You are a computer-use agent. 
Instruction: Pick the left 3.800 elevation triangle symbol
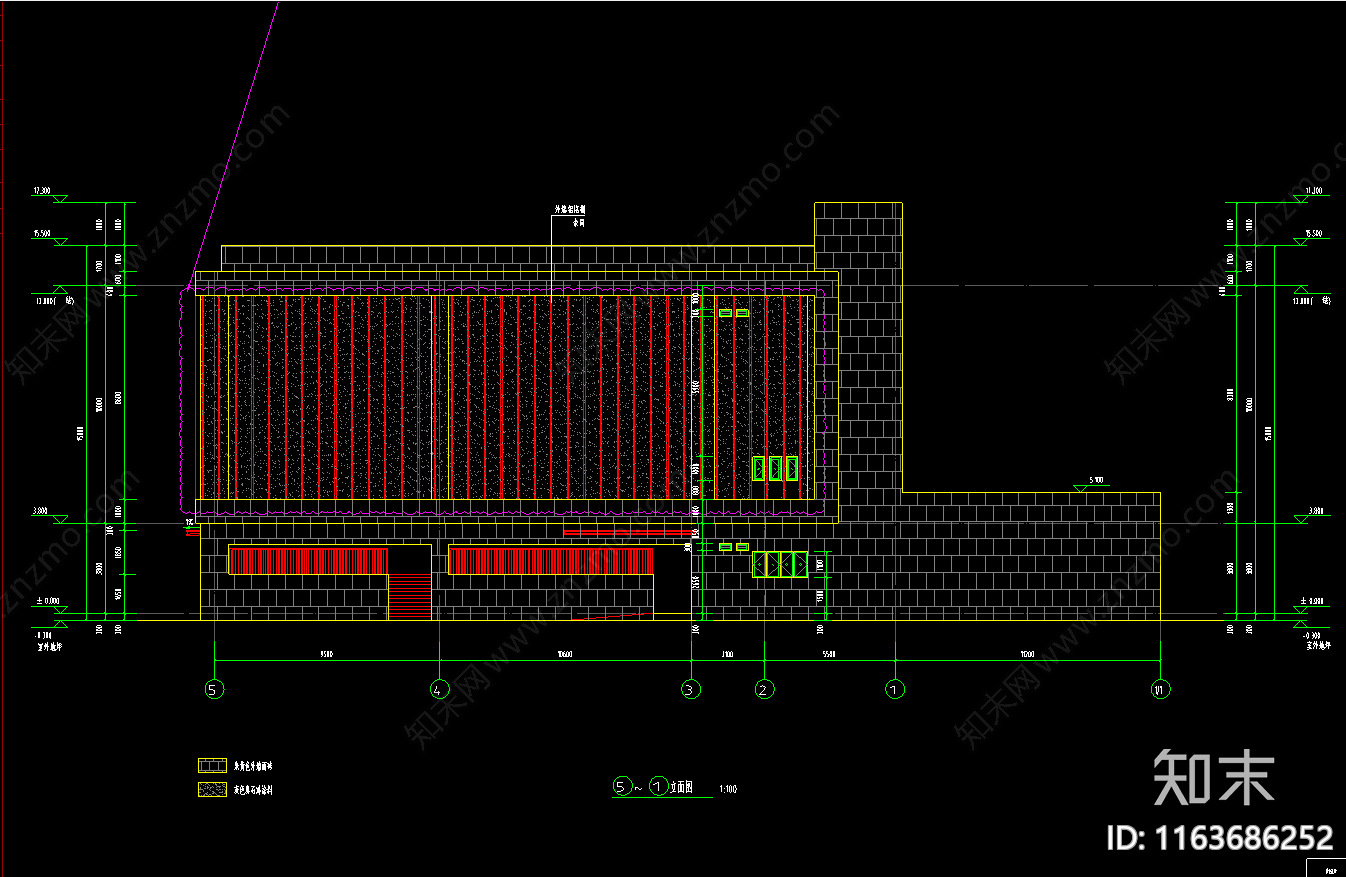(x=60, y=520)
